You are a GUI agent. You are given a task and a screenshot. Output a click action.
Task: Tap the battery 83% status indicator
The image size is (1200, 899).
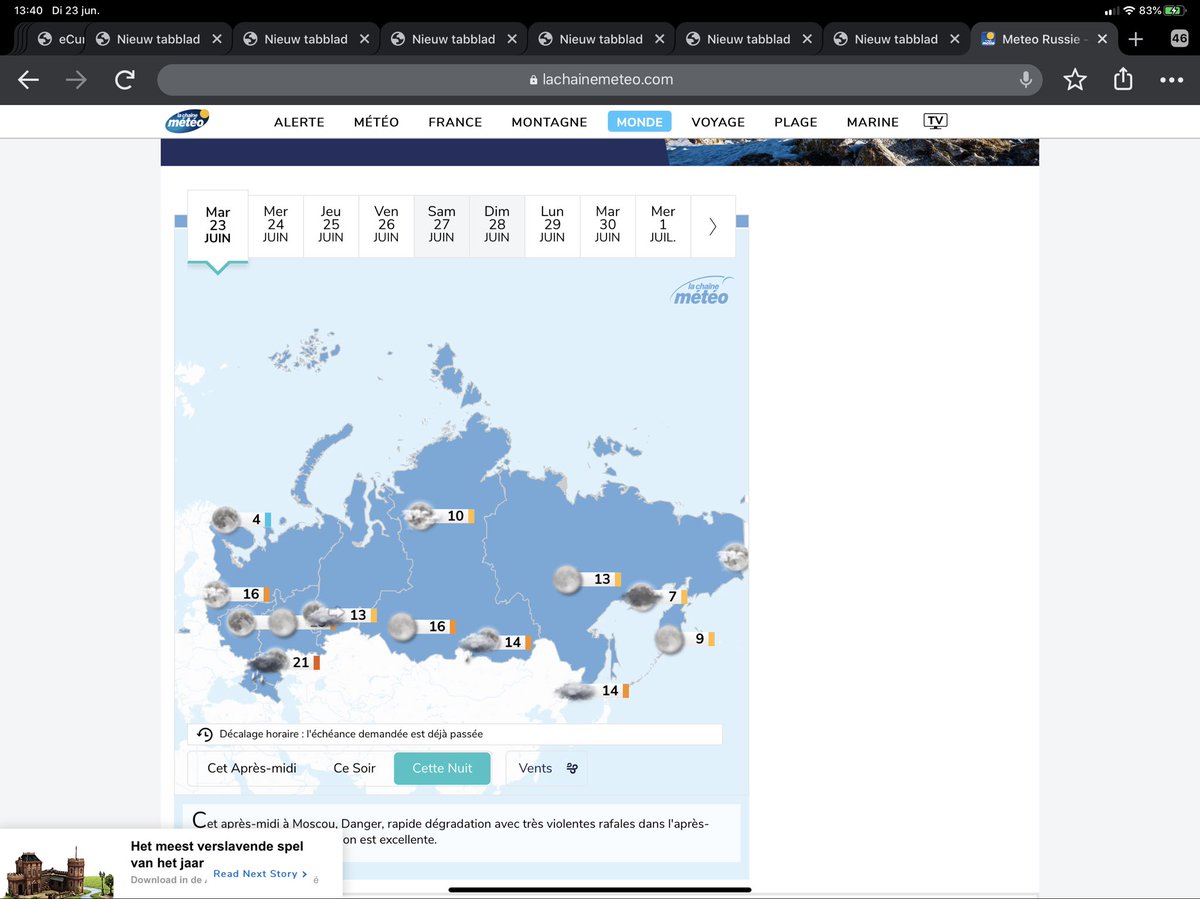pyautogui.click(x=1162, y=10)
